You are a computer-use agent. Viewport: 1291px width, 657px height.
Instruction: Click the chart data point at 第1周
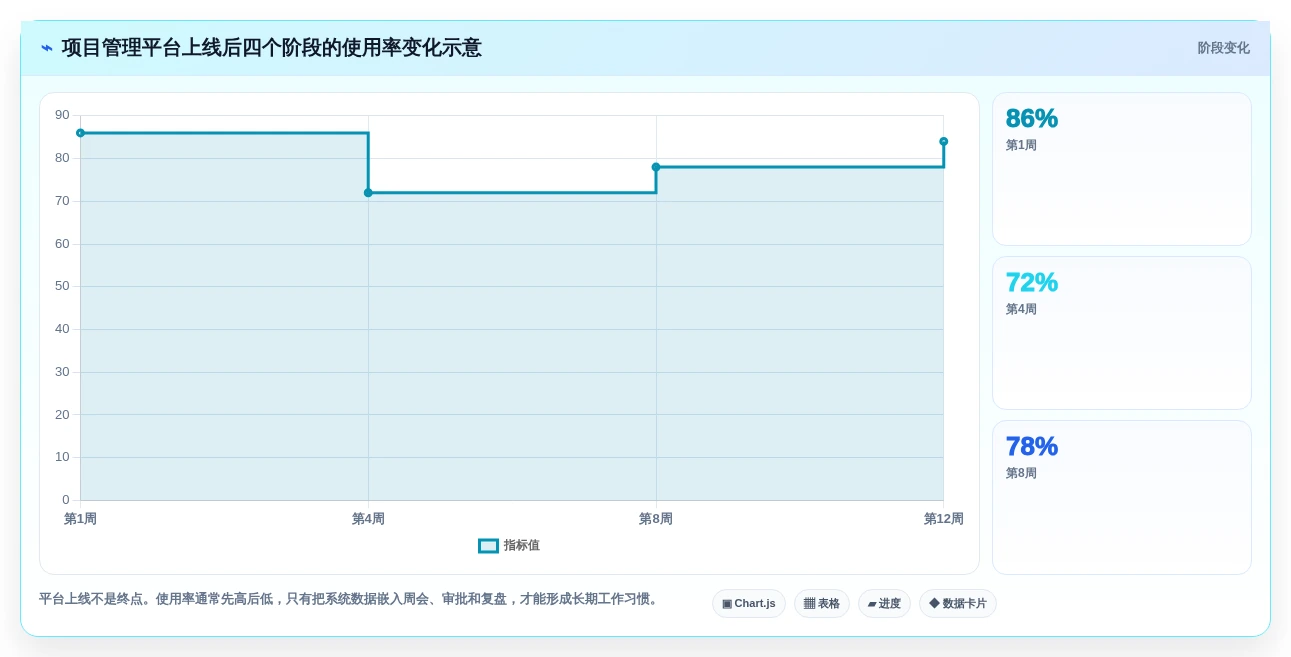(x=80, y=133)
